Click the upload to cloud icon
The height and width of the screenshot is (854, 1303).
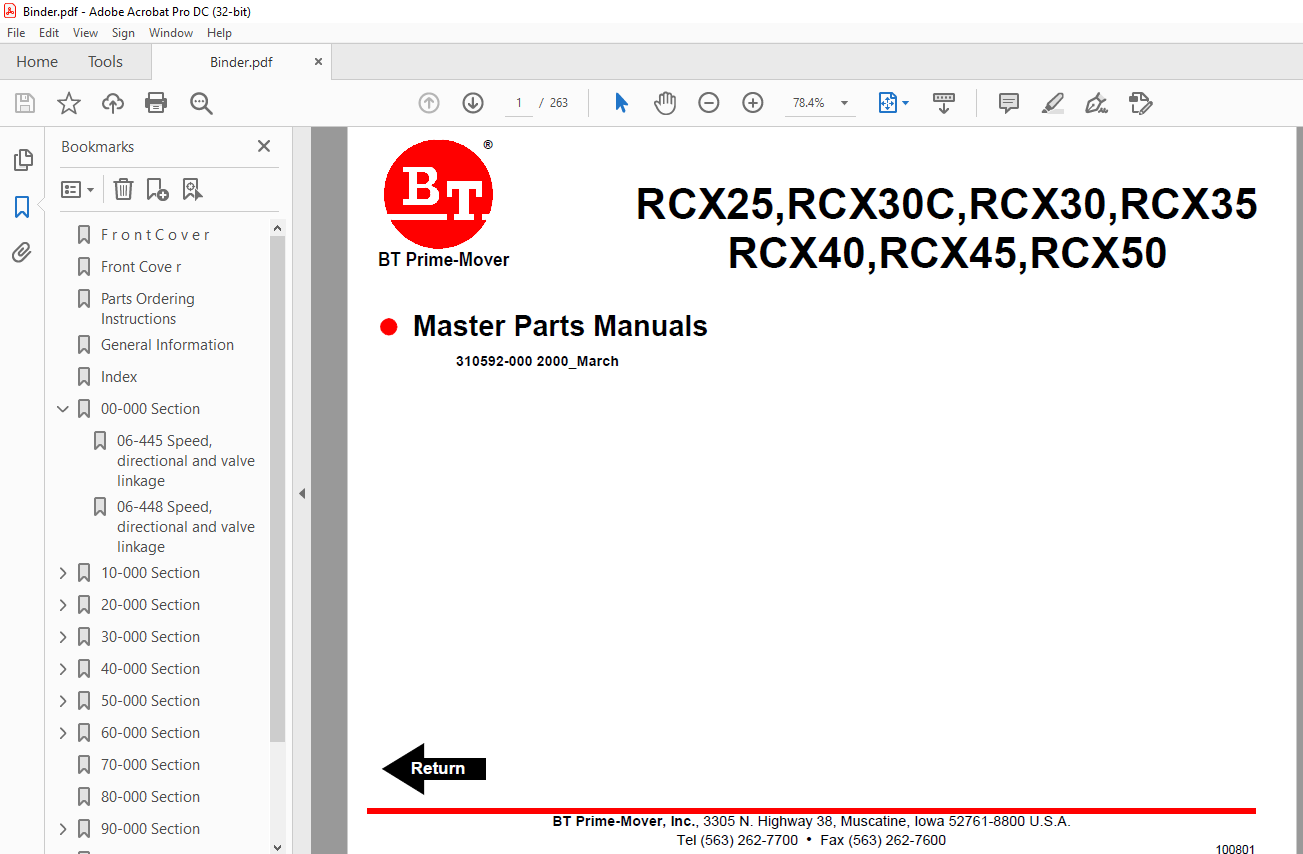[113, 103]
